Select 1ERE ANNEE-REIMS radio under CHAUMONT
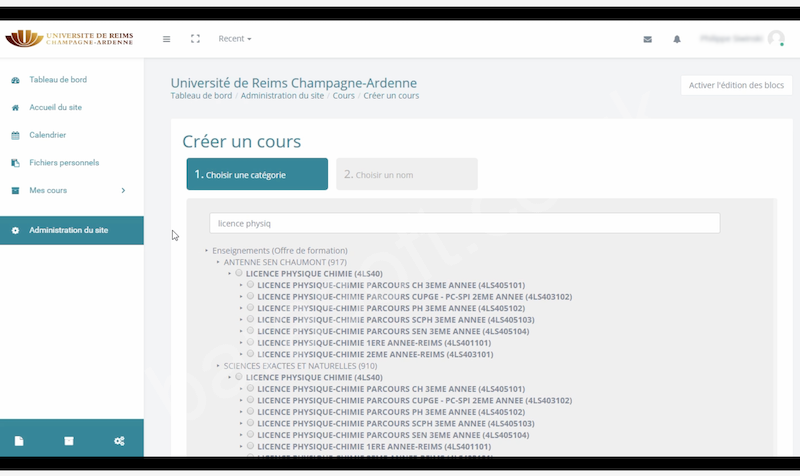 [250, 342]
